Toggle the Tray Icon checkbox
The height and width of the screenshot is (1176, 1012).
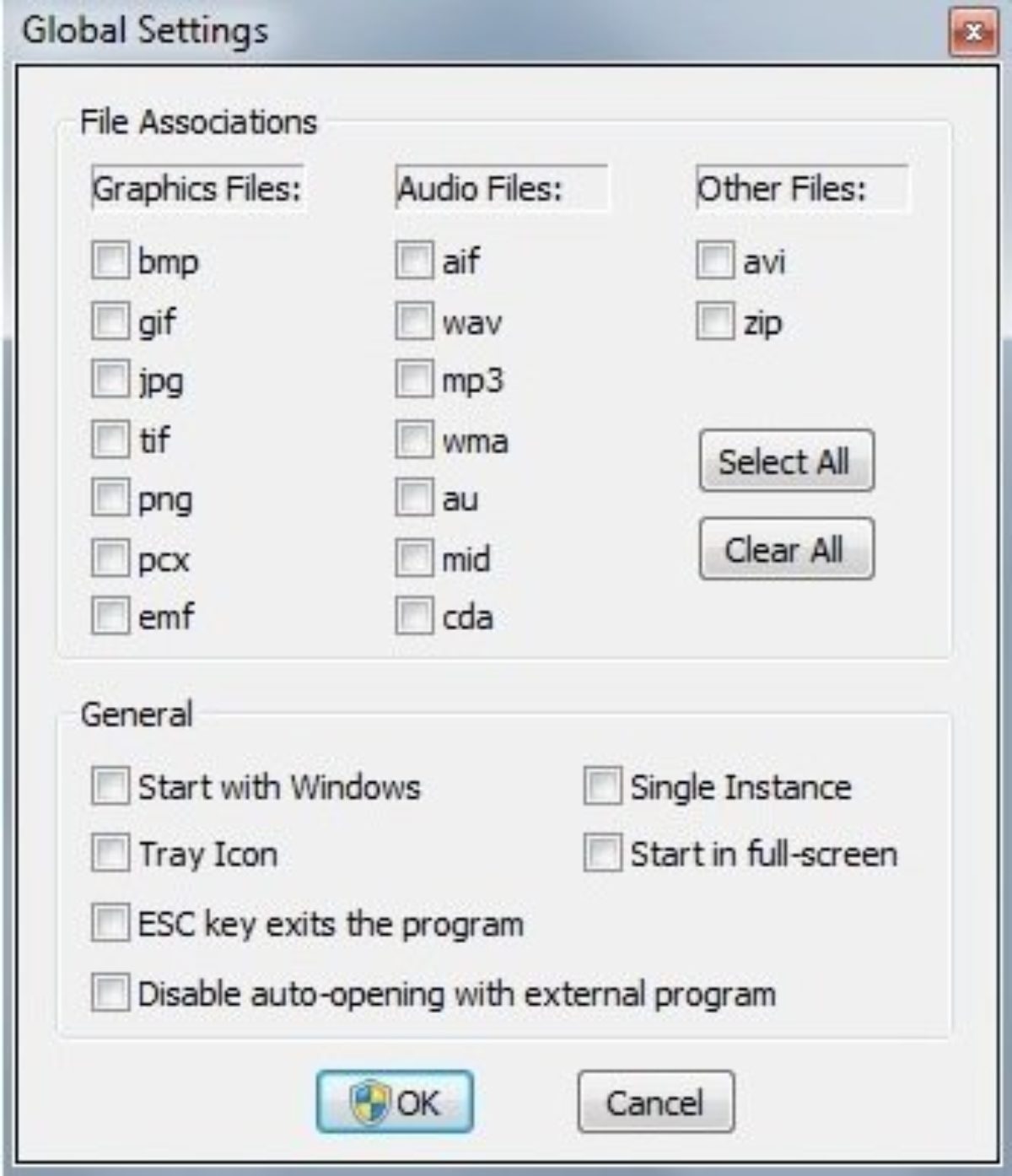point(110,854)
